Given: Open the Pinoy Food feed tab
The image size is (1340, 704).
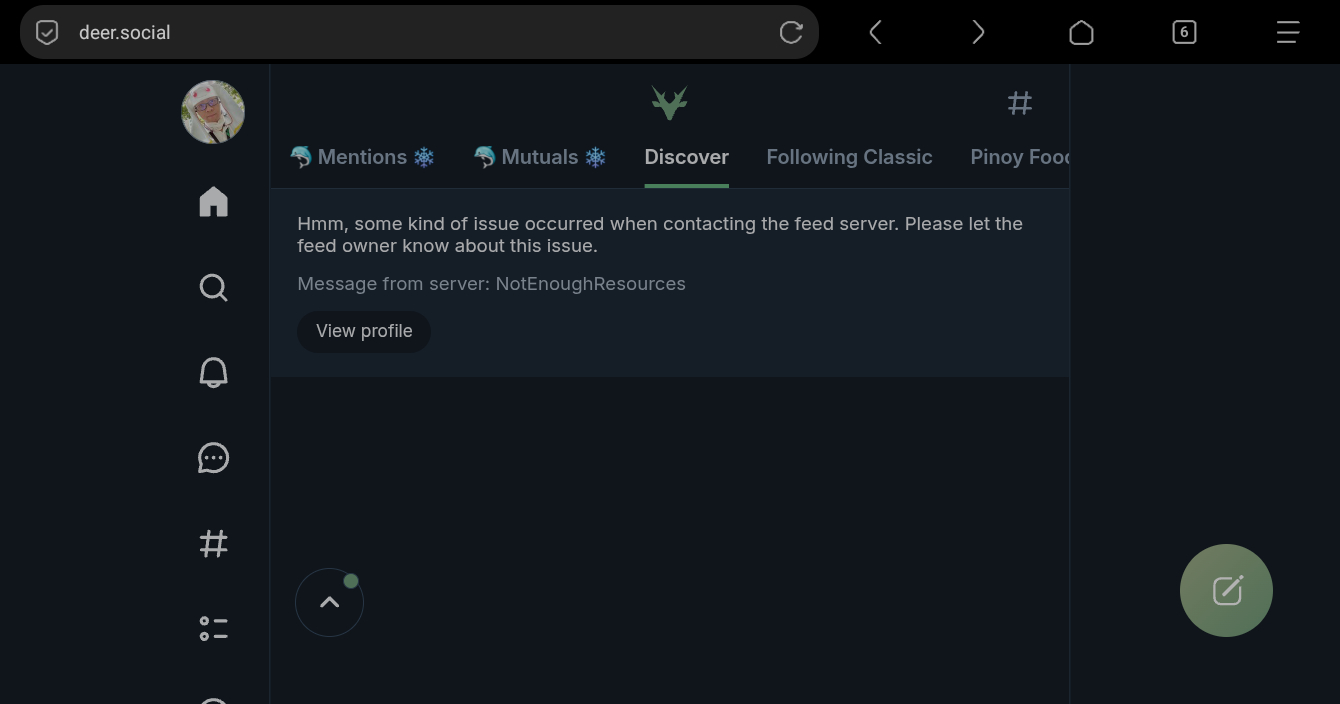Looking at the screenshot, I should click(x=1018, y=157).
